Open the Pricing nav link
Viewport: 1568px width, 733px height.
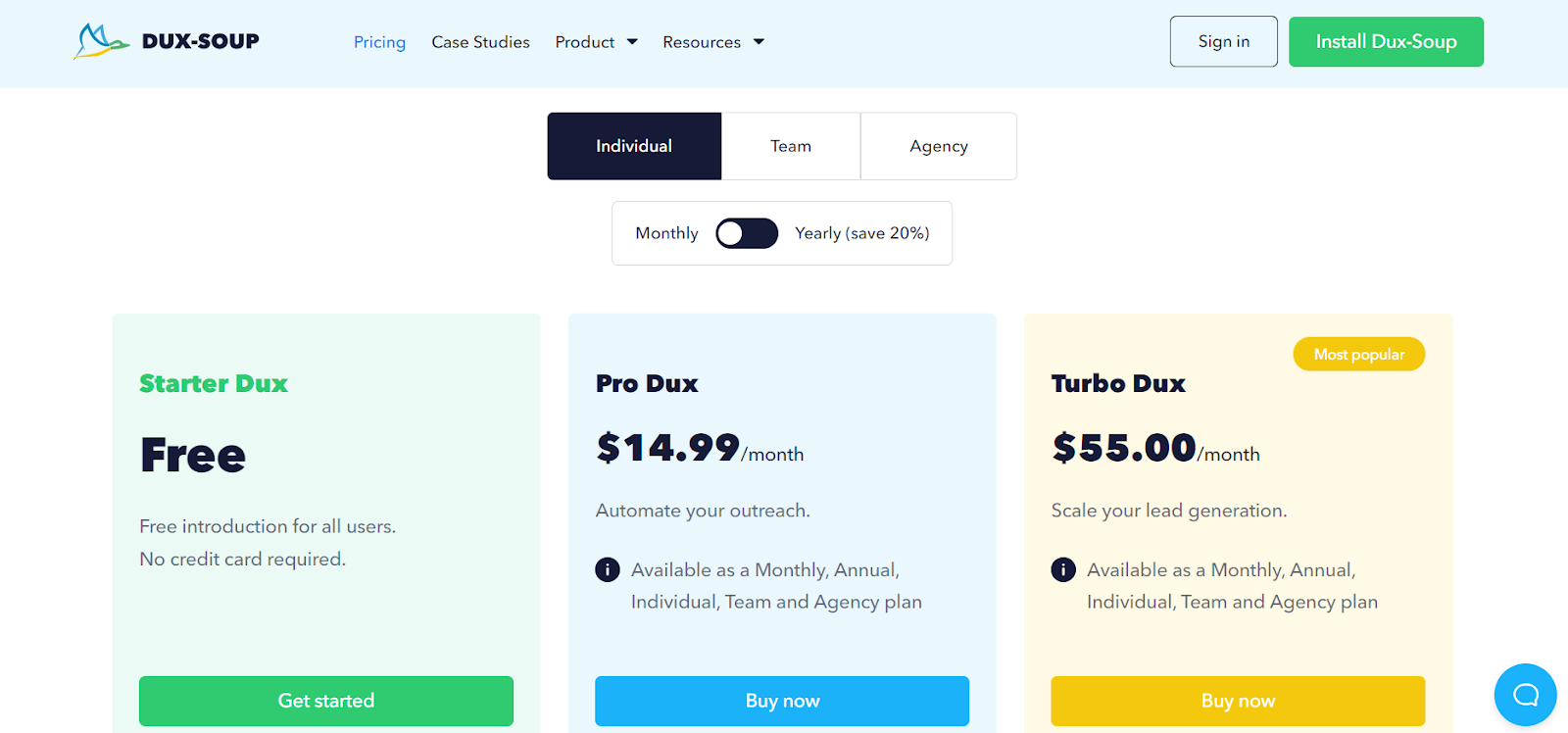click(379, 42)
